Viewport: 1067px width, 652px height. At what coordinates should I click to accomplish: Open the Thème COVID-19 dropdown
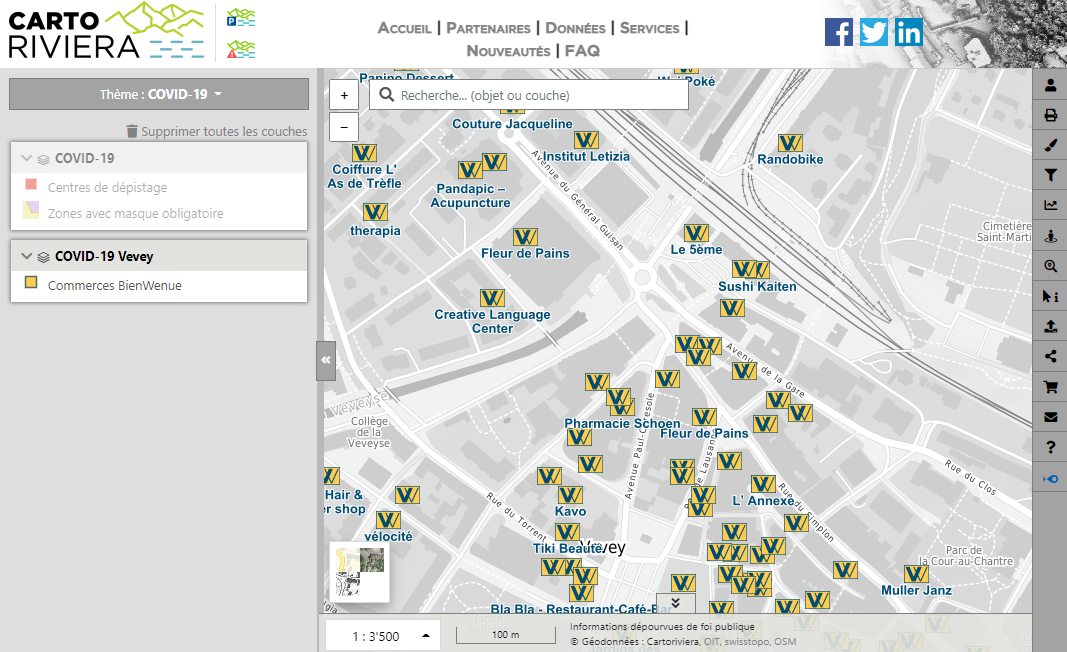[159, 94]
